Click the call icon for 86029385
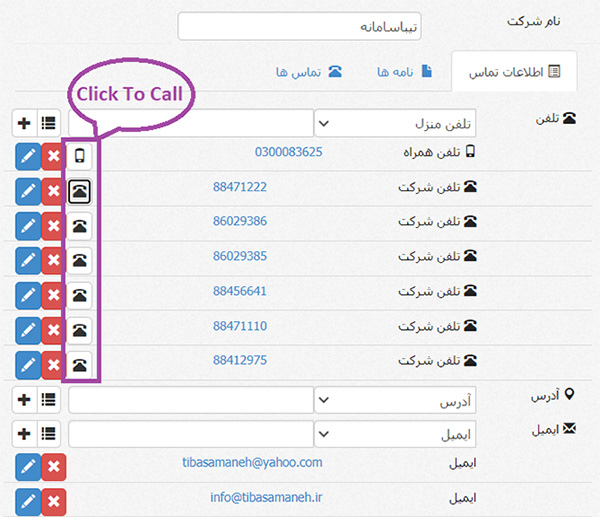Screen dimensions: 600x517 (80, 261)
